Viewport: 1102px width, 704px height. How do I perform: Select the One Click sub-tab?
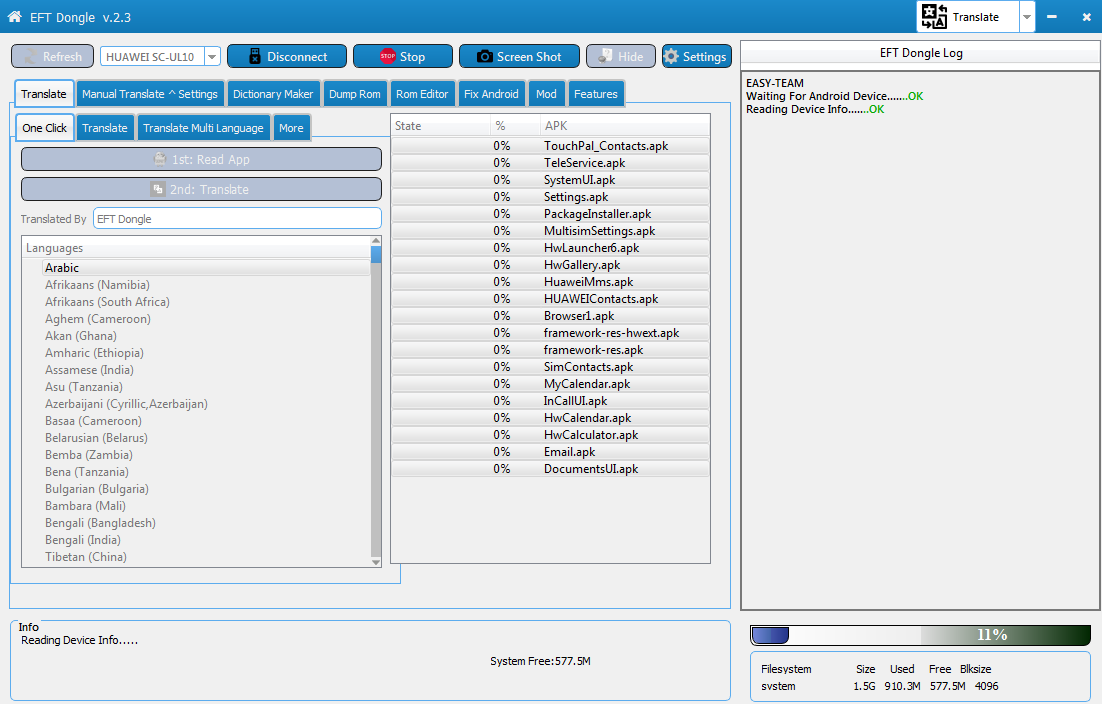pyautogui.click(x=44, y=128)
